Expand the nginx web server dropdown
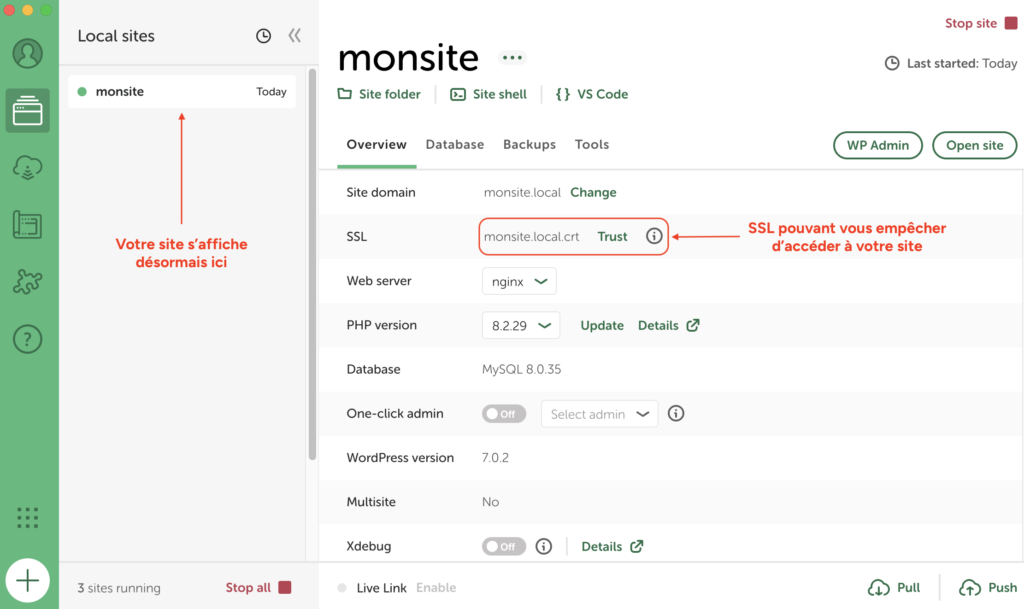This screenshot has width=1024, height=609. coord(519,281)
